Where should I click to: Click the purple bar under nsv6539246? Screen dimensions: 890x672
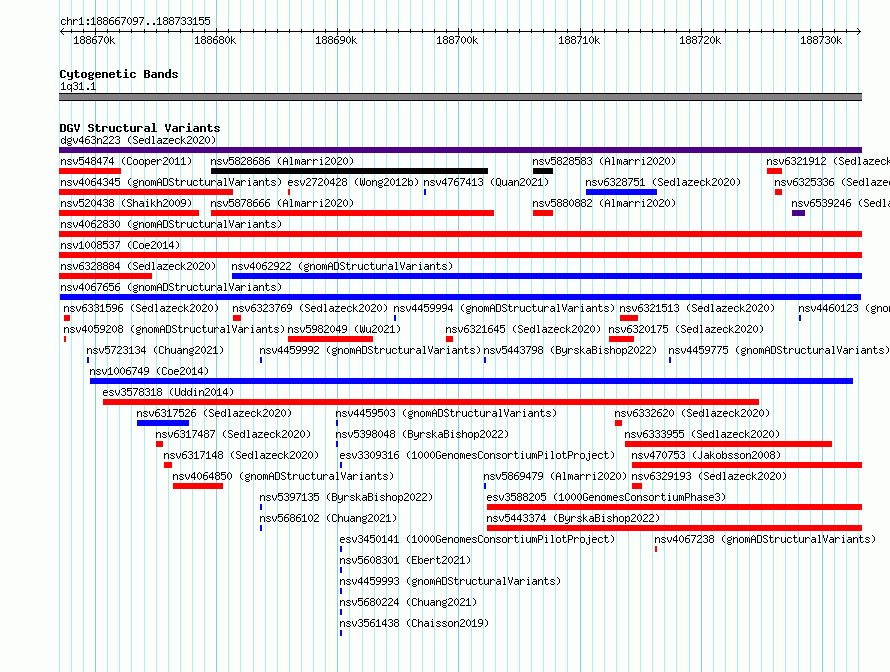click(798, 213)
